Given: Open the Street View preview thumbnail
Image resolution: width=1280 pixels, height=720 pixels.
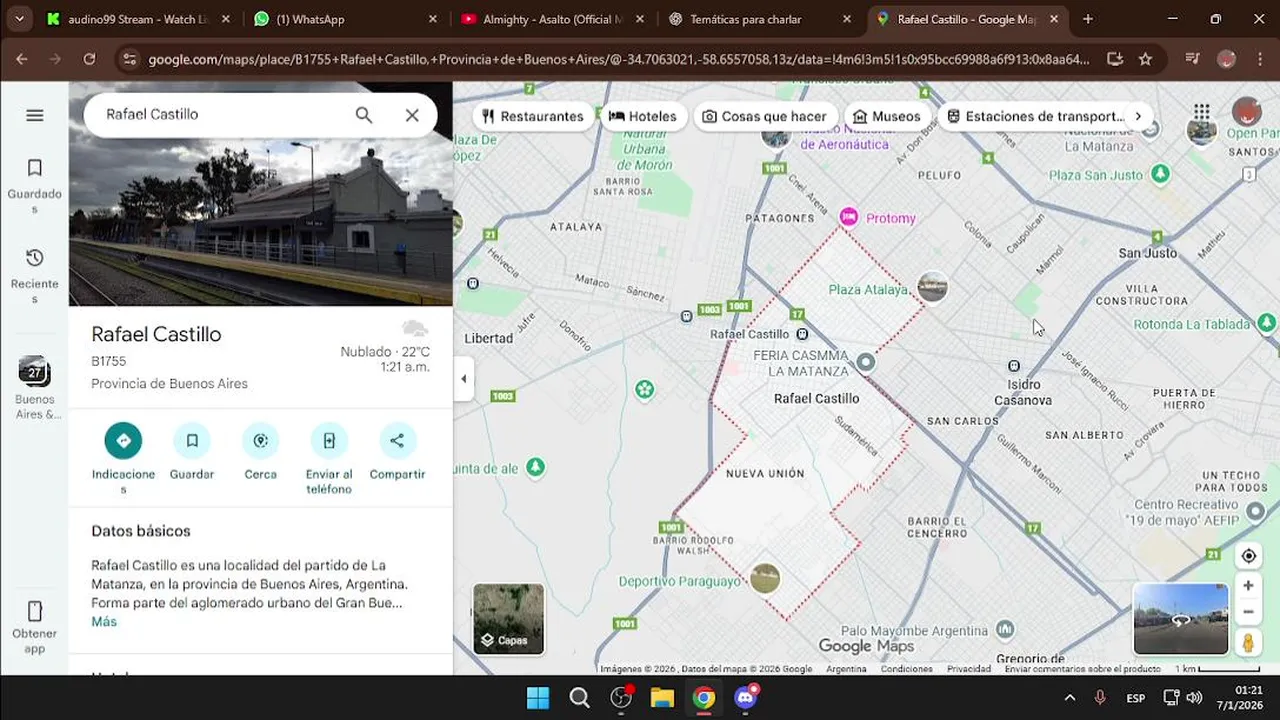Looking at the screenshot, I should click(1181, 619).
